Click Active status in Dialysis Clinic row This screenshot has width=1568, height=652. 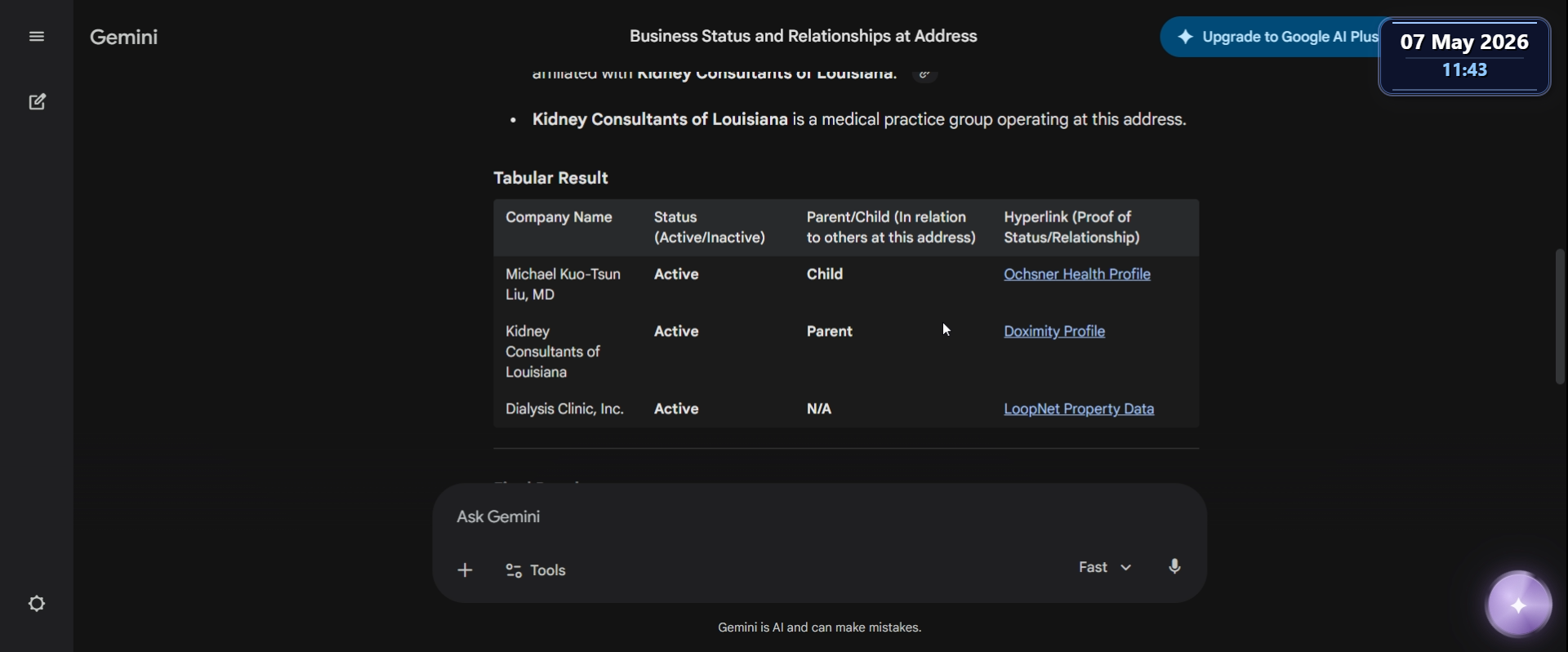676,409
